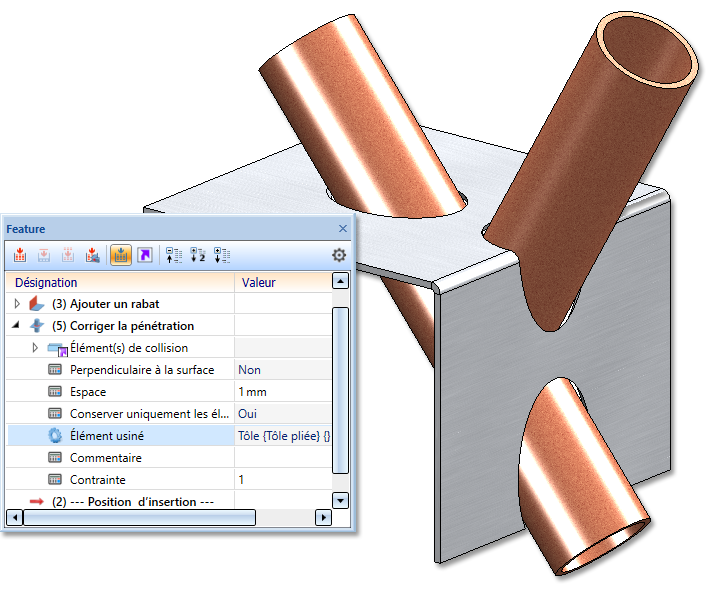
Task: Click the third faded red feature icon
Action: (x=68, y=255)
